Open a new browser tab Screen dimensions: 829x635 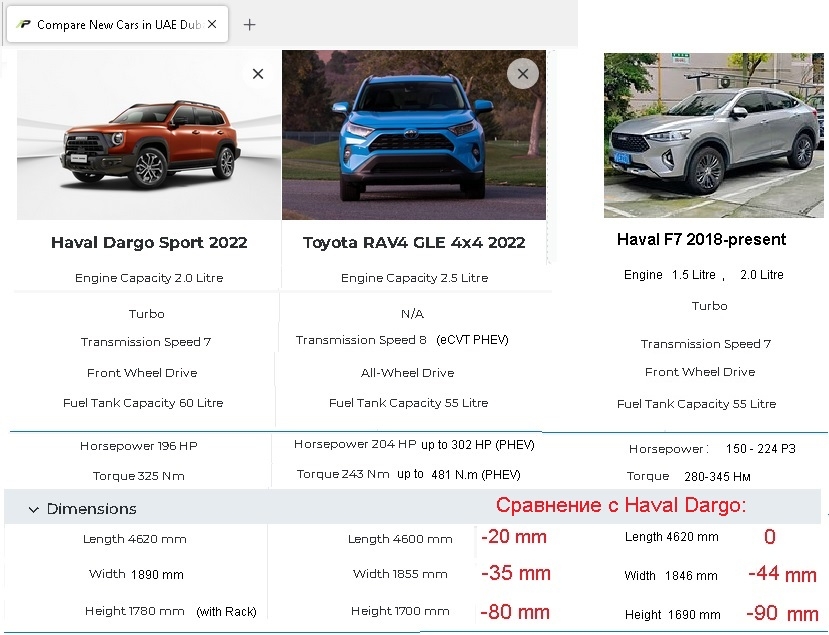pyautogui.click(x=250, y=25)
